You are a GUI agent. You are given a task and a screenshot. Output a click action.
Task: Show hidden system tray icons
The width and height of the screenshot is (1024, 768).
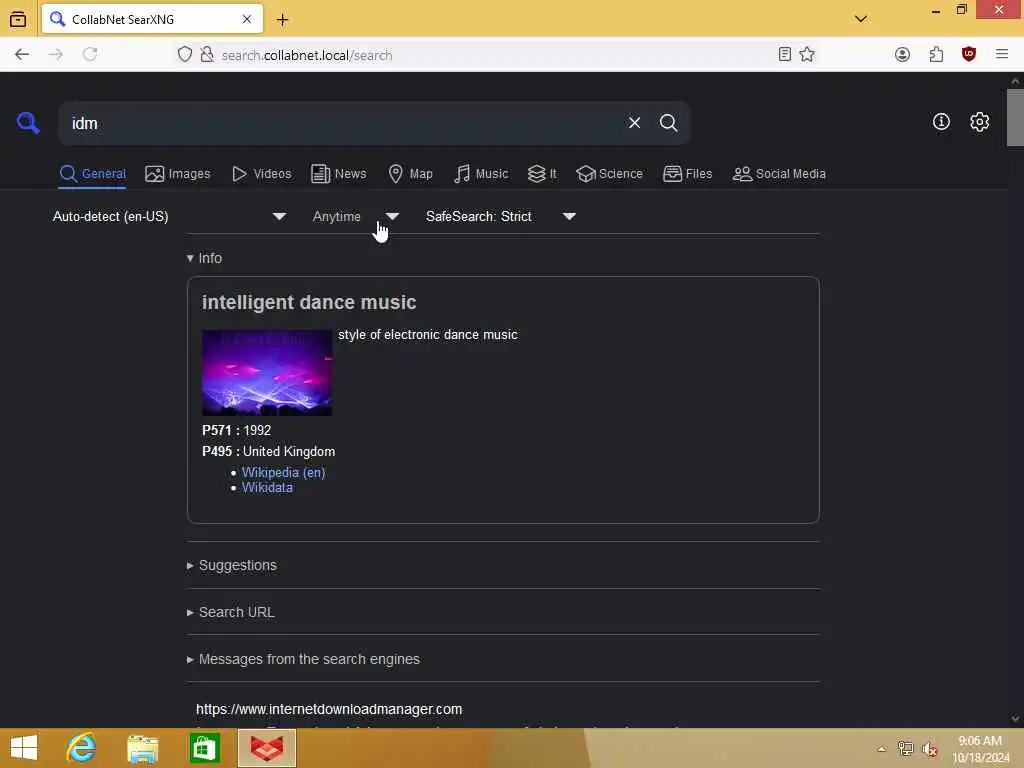881,749
